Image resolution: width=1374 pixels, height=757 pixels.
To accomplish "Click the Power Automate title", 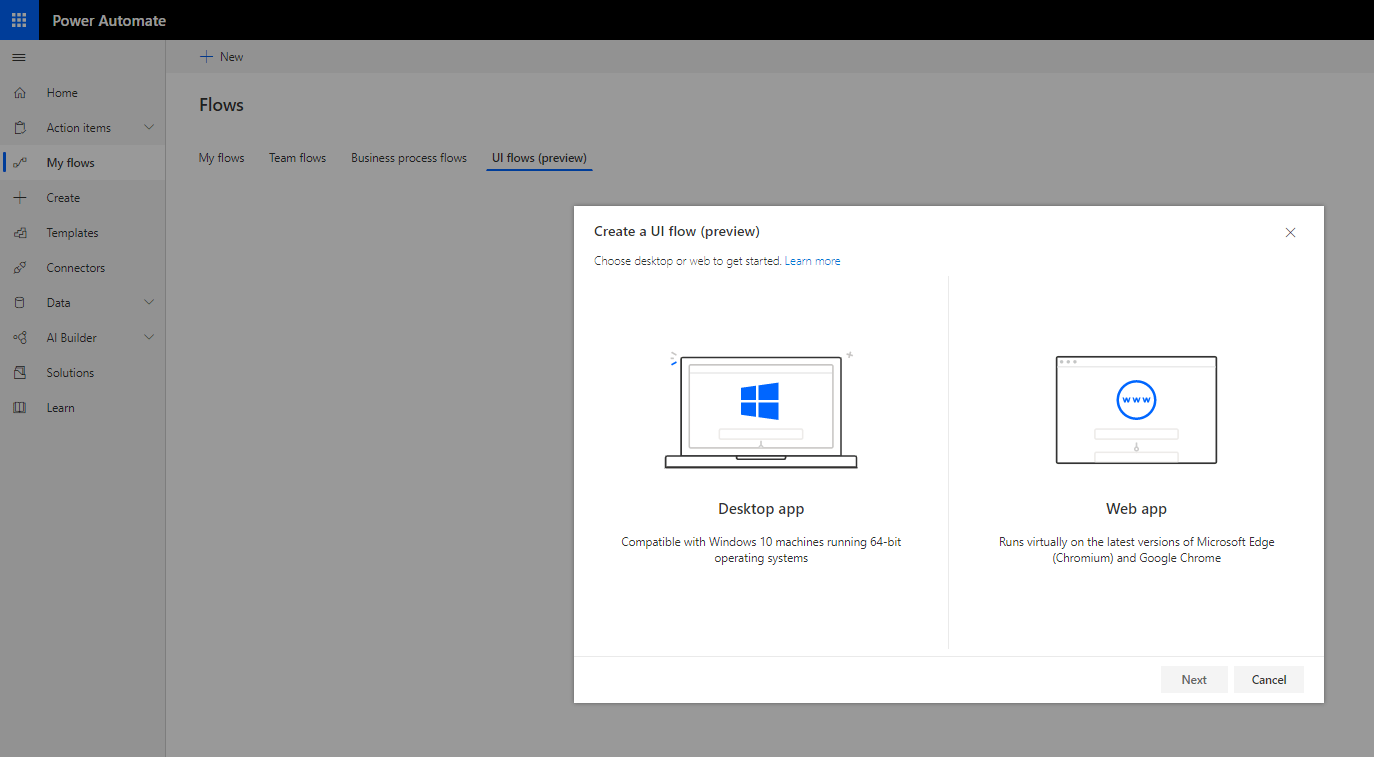I will coord(109,20).
